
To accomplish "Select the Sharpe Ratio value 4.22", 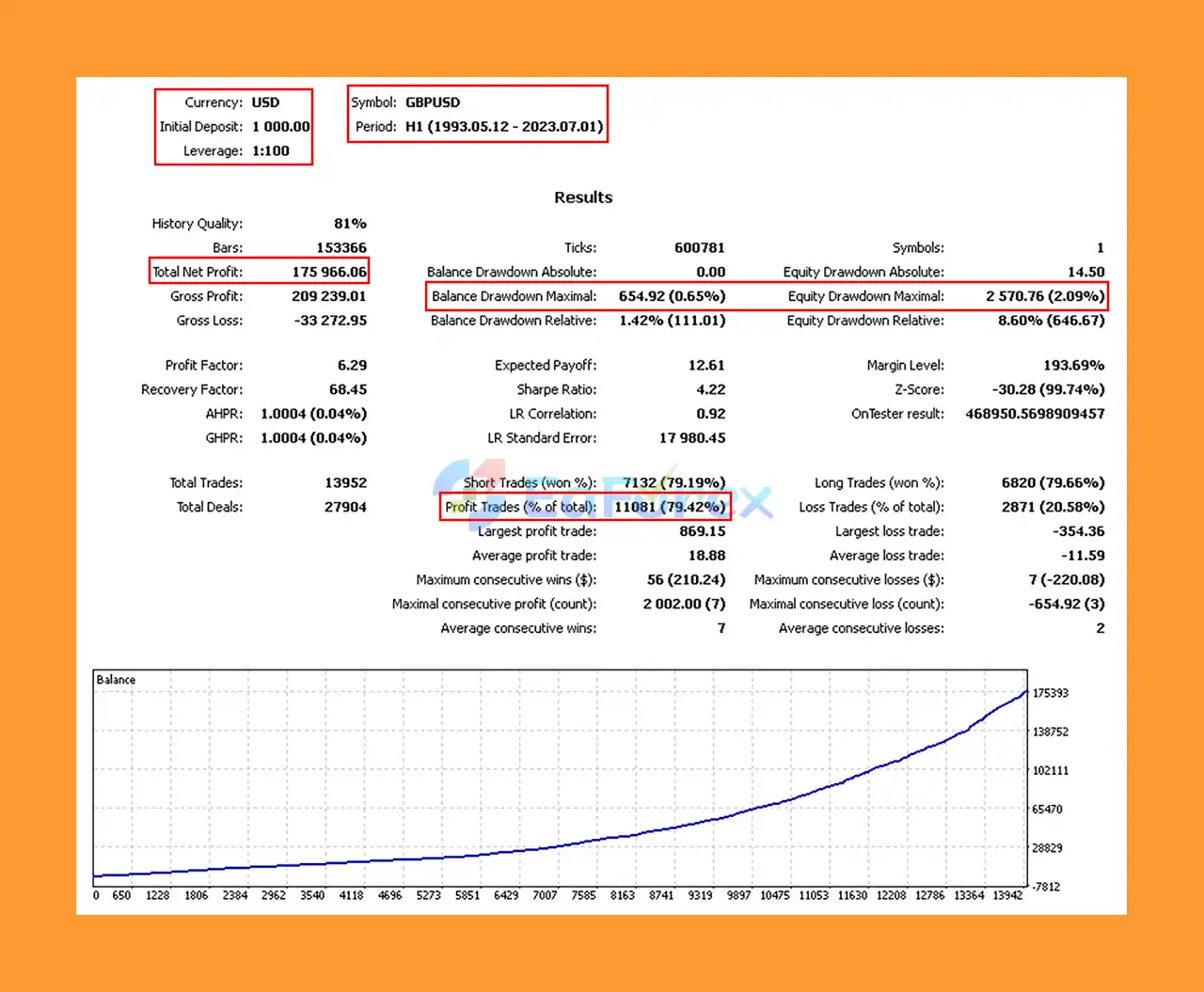I will click(711, 389).
